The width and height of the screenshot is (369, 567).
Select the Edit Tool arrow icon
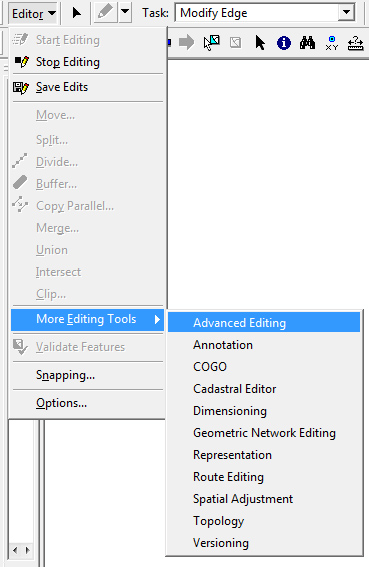76,13
